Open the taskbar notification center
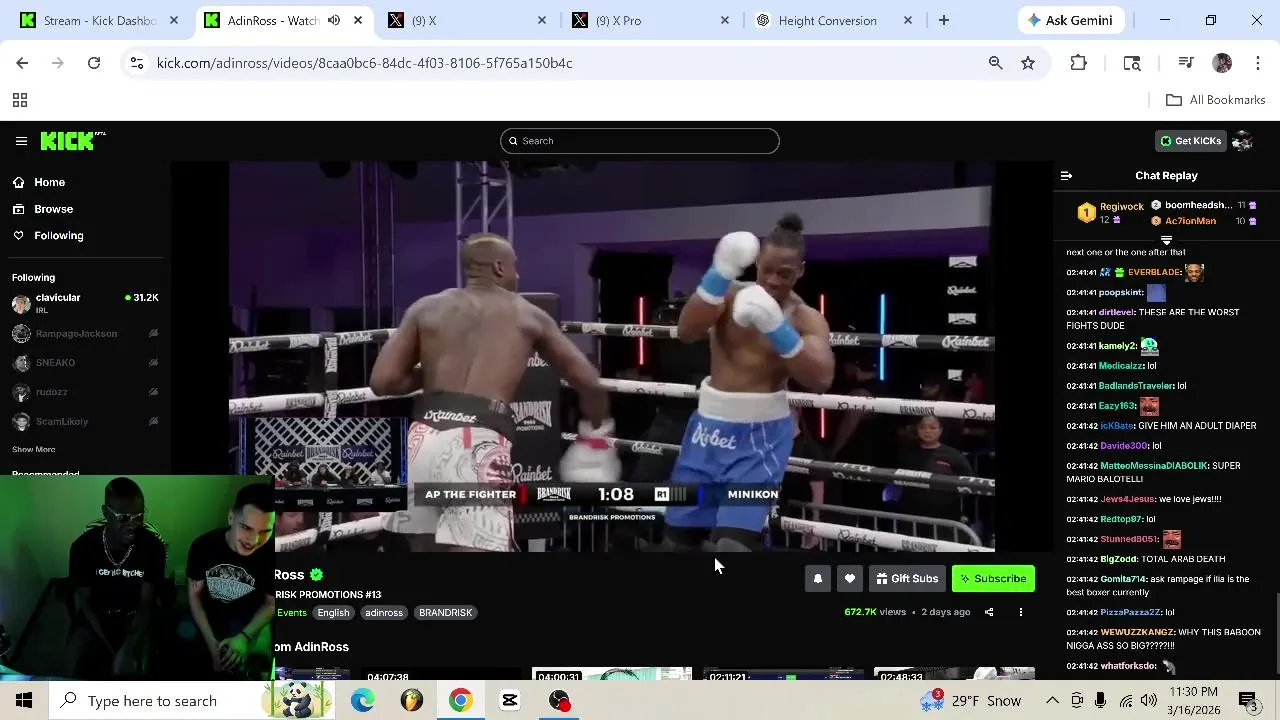This screenshot has height=720, width=1280. [1248, 700]
